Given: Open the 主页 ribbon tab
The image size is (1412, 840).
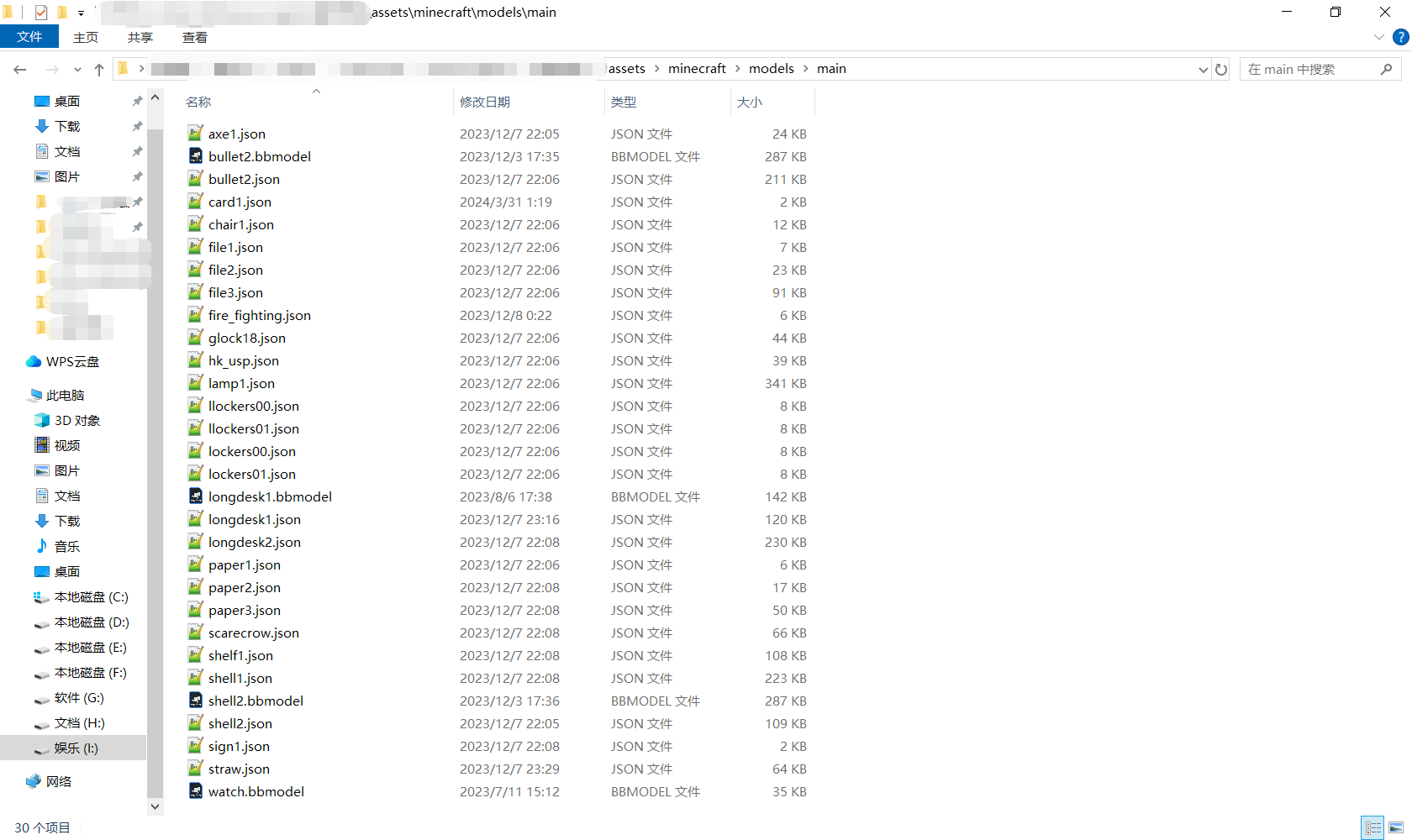Looking at the screenshot, I should click(x=86, y=37).
